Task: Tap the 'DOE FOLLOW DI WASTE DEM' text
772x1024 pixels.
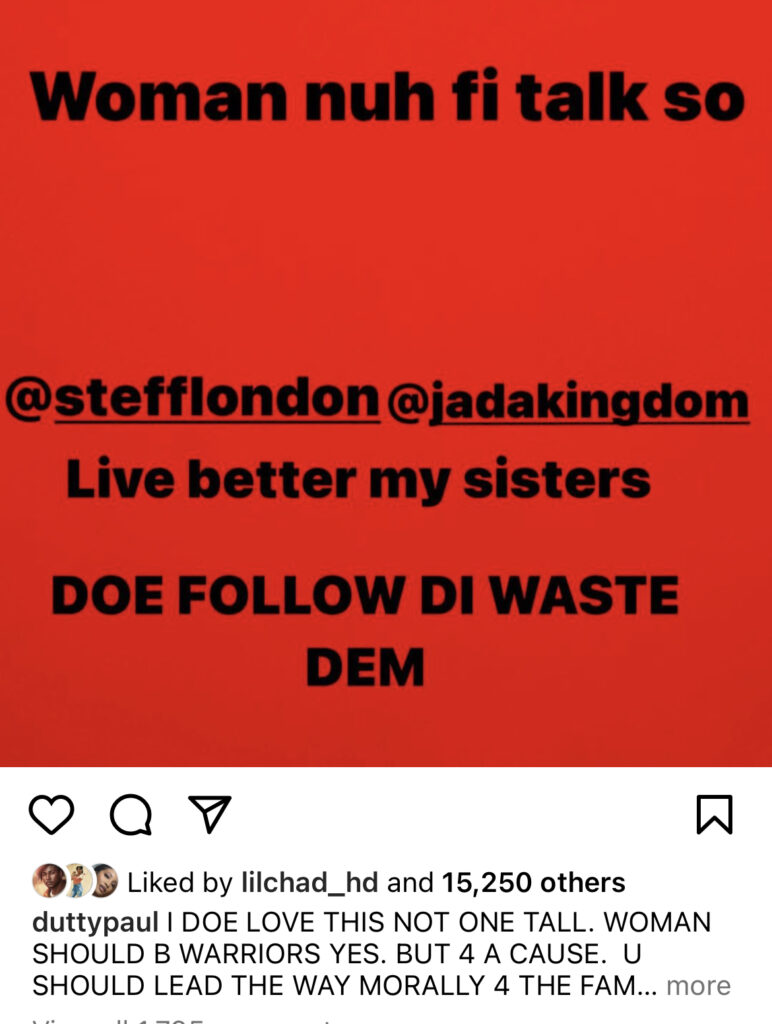Action: 365,630
